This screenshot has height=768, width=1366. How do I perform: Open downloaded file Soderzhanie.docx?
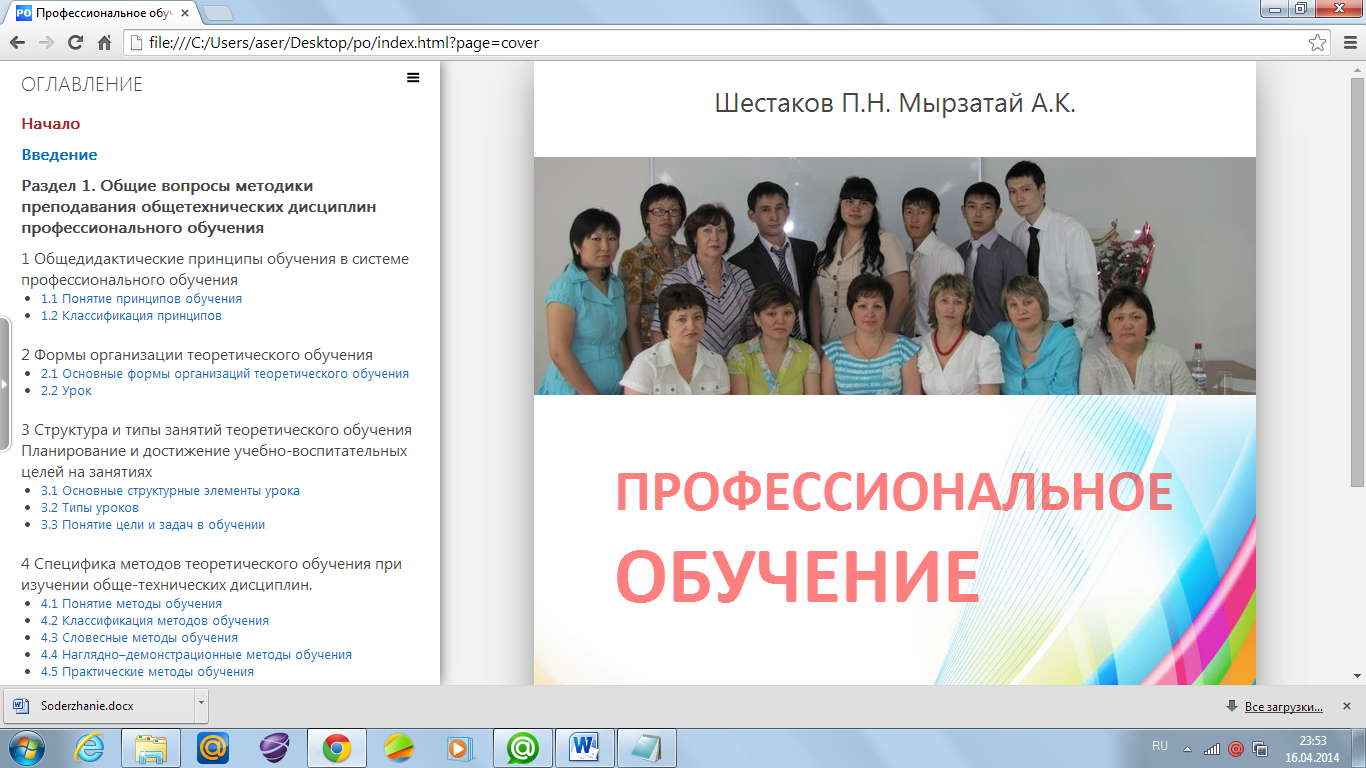(x=98, y=706)
